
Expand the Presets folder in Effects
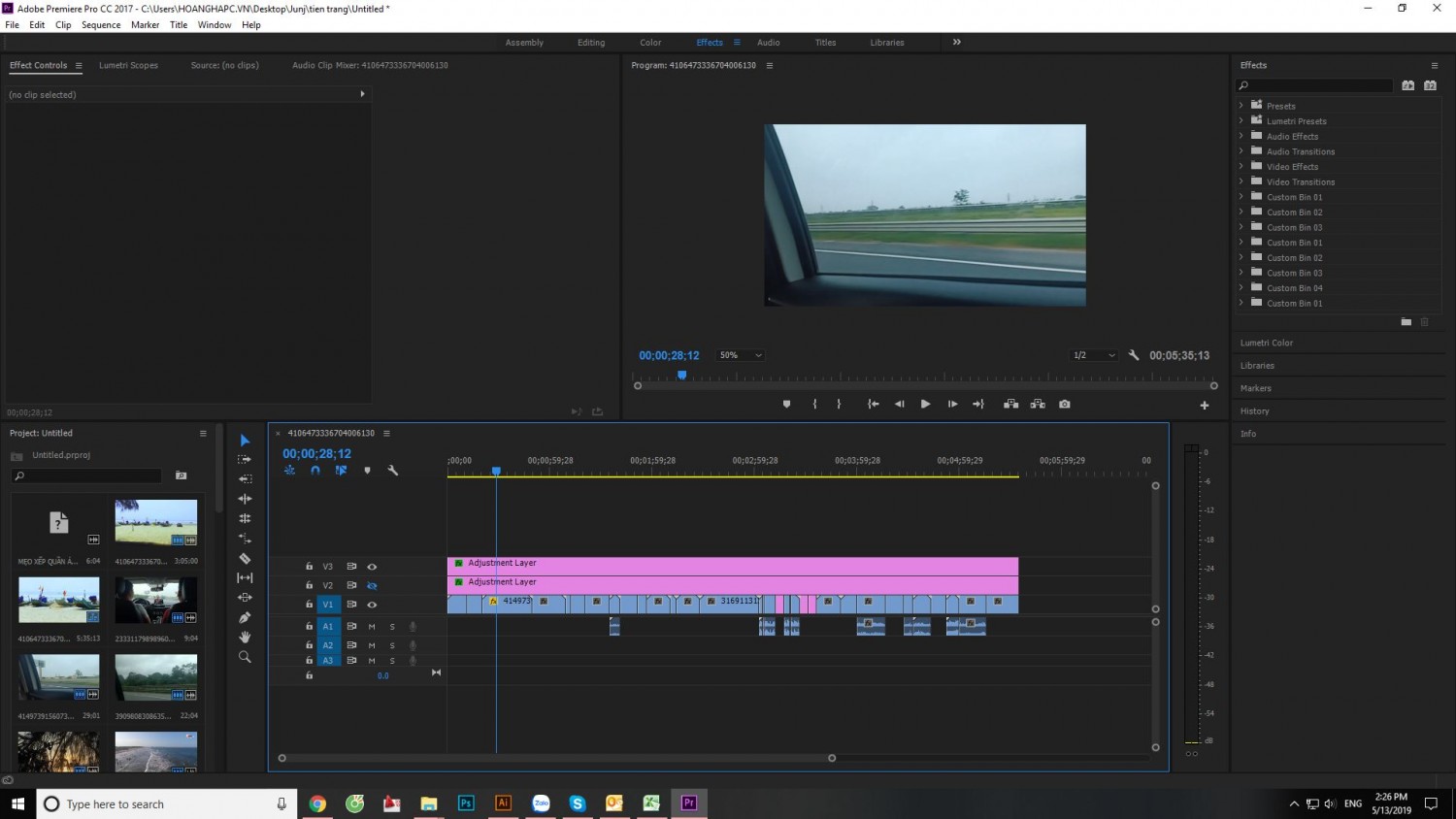click(x=1241, y=106)
